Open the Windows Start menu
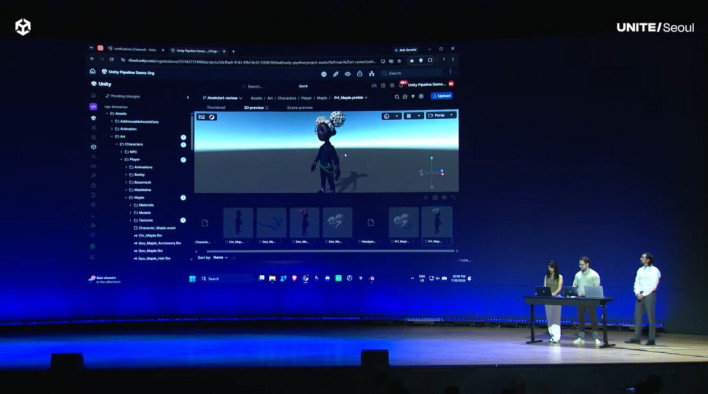Screen dimensions: 708x394 (192, 278)
